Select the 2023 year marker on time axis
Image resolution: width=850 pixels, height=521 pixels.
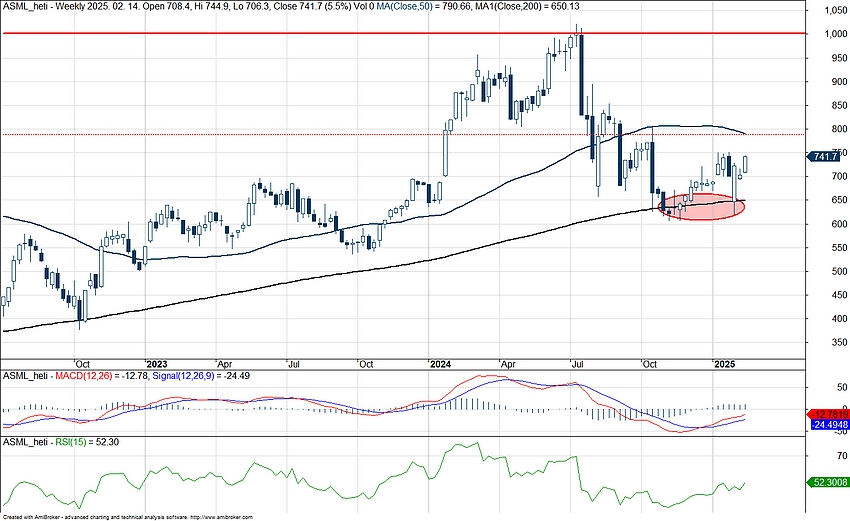156,364
